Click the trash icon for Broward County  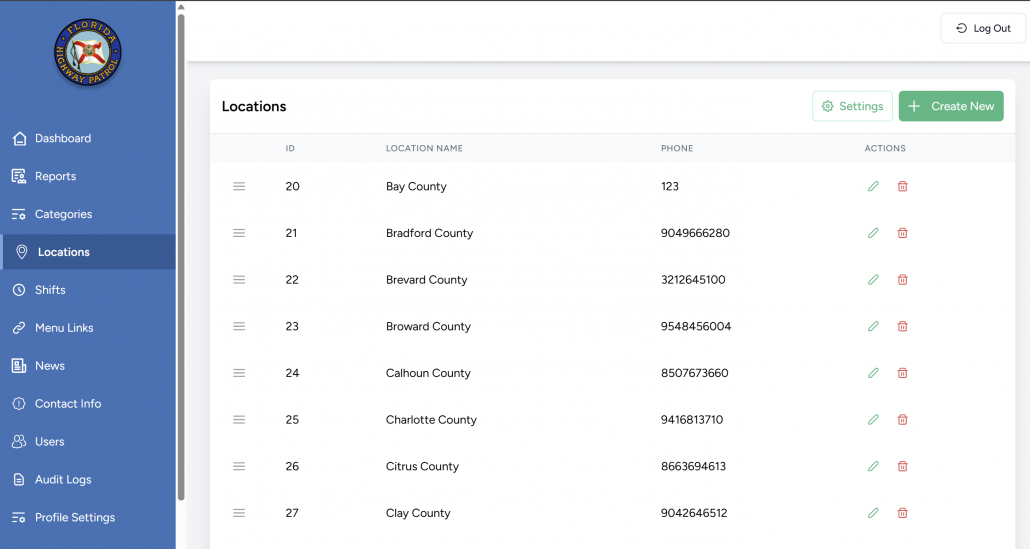click(902, 326)
